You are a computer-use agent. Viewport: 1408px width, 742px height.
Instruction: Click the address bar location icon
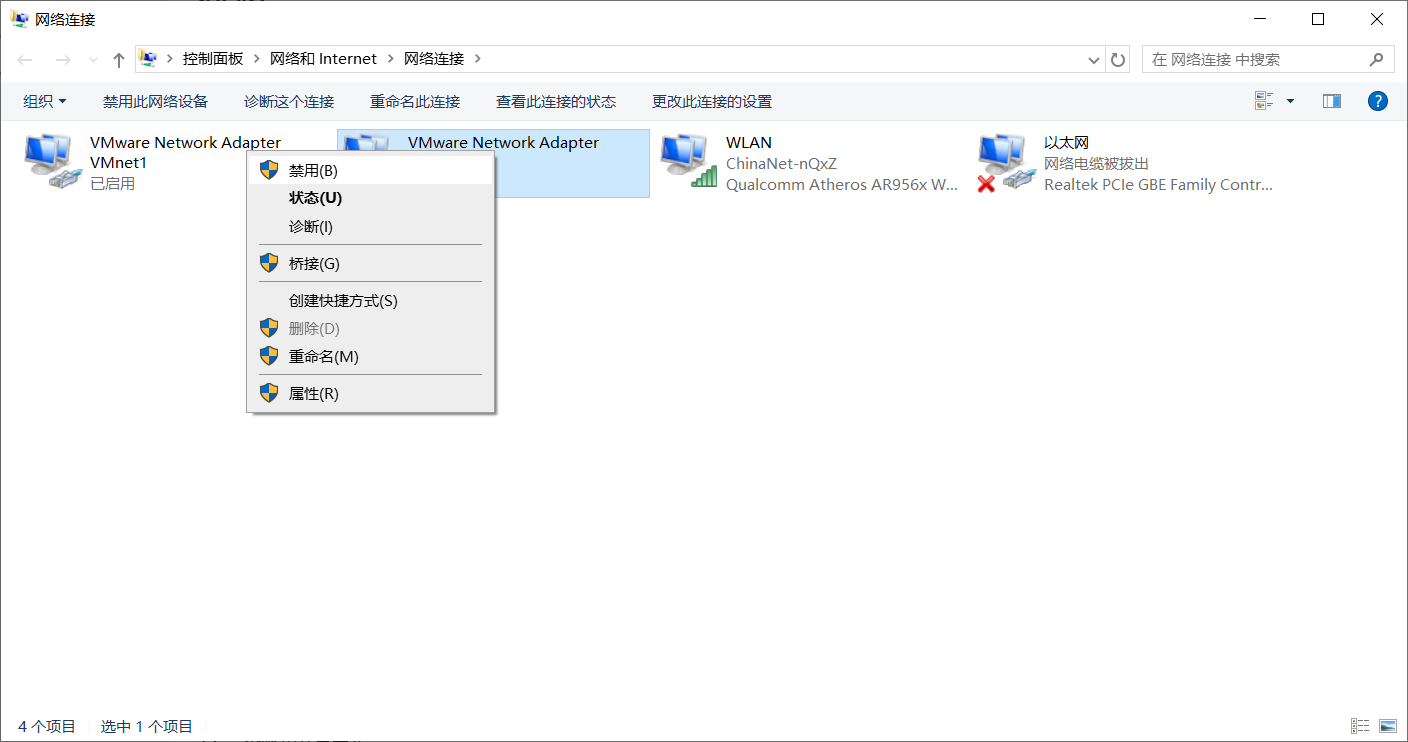point(148,59)
